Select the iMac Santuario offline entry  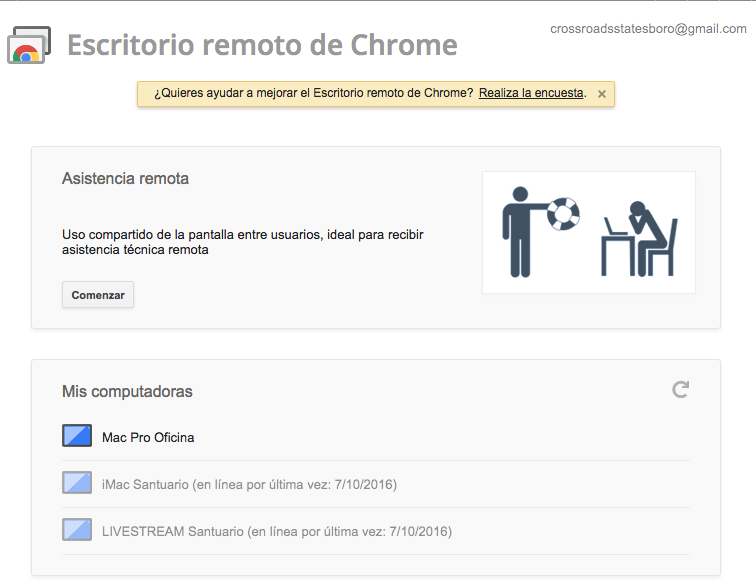click(249, 484)
